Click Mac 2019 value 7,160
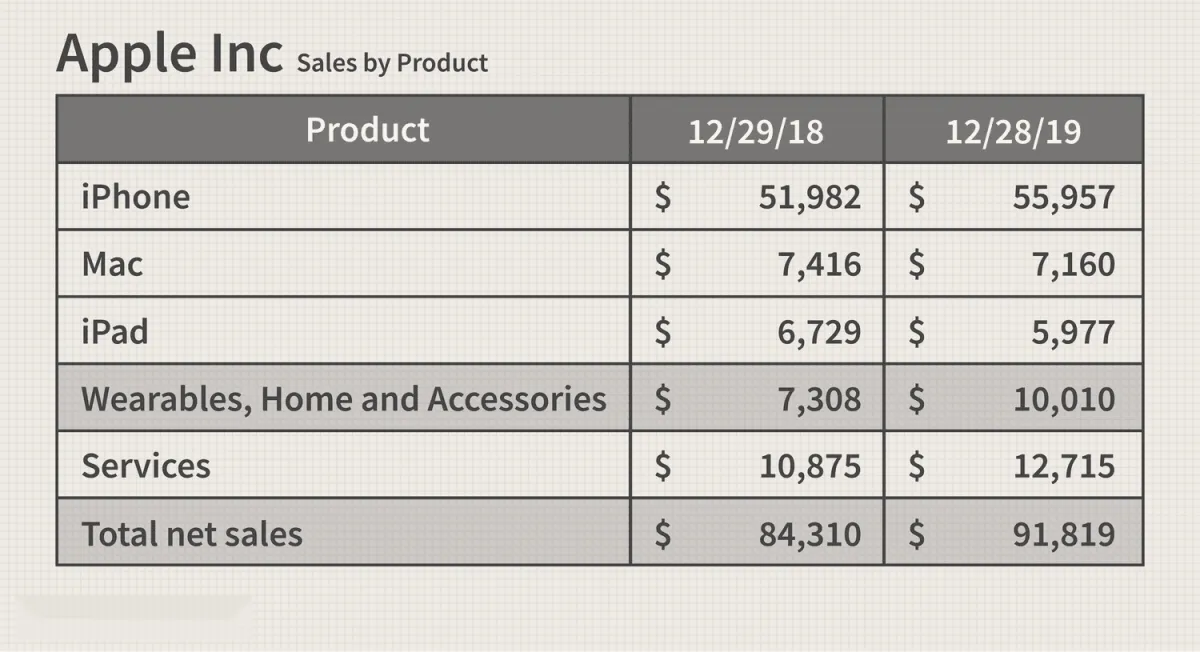1200x652 pixels. [1073, 265]
